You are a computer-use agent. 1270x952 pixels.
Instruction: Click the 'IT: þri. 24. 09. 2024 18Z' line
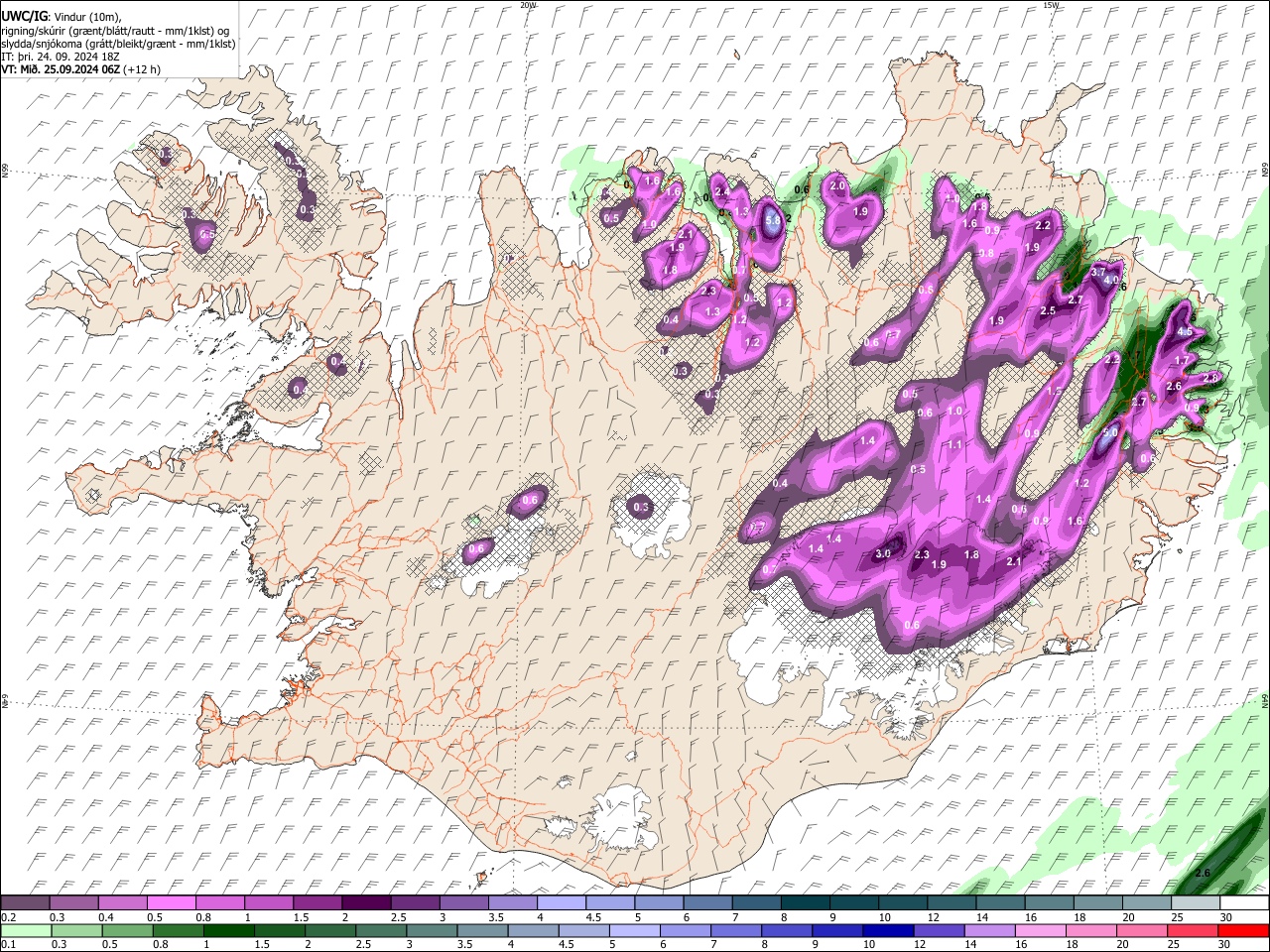[63, 57]
